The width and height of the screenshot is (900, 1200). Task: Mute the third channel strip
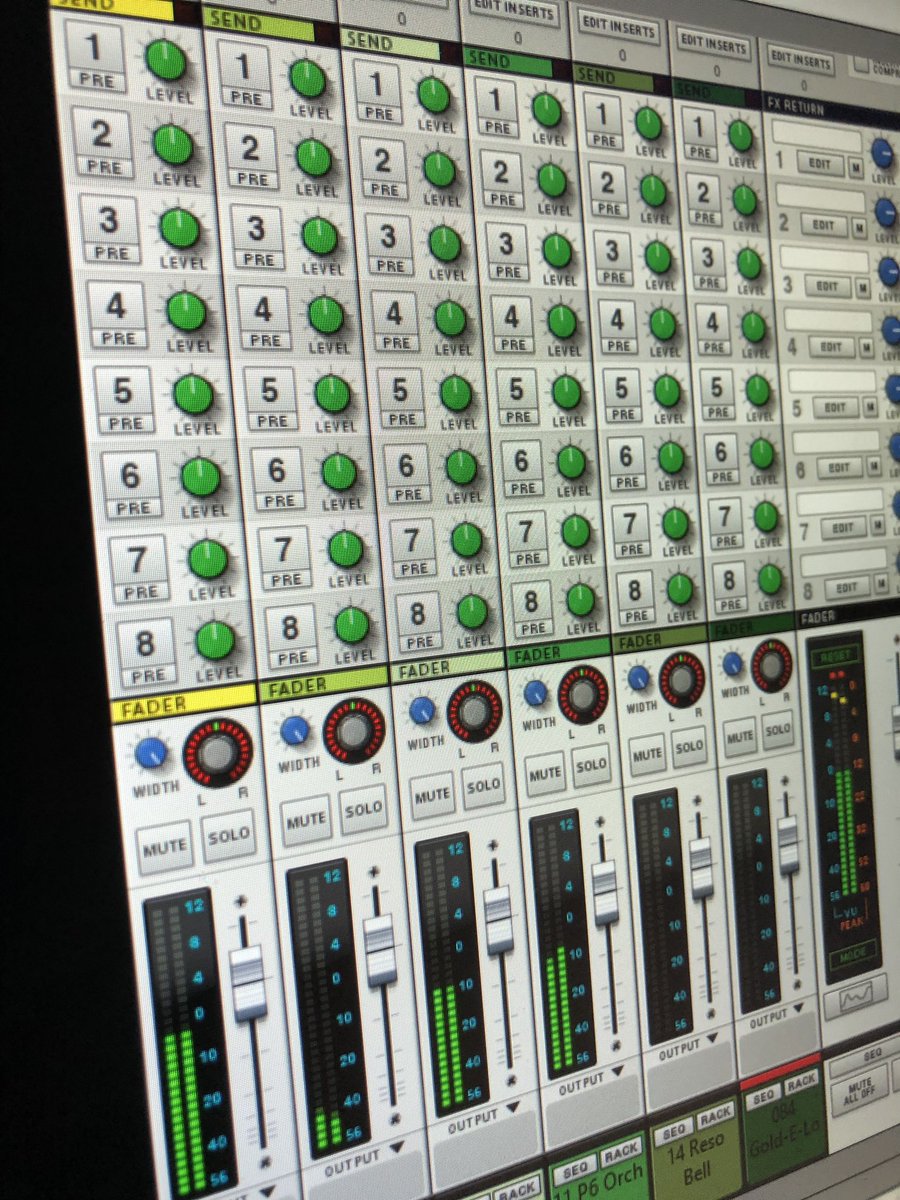coord(432,796)
